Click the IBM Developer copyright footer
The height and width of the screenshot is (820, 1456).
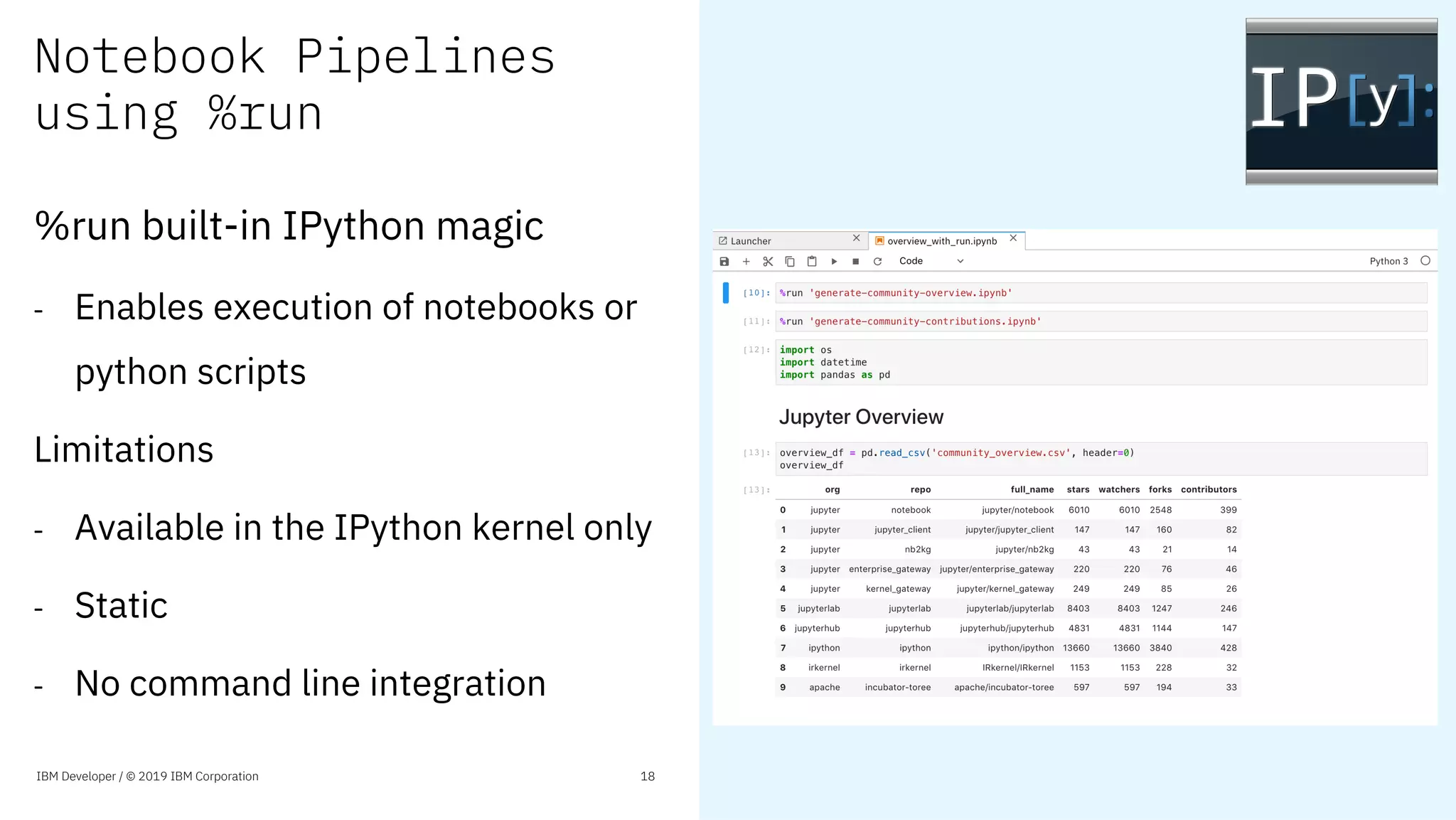(147, 777)
